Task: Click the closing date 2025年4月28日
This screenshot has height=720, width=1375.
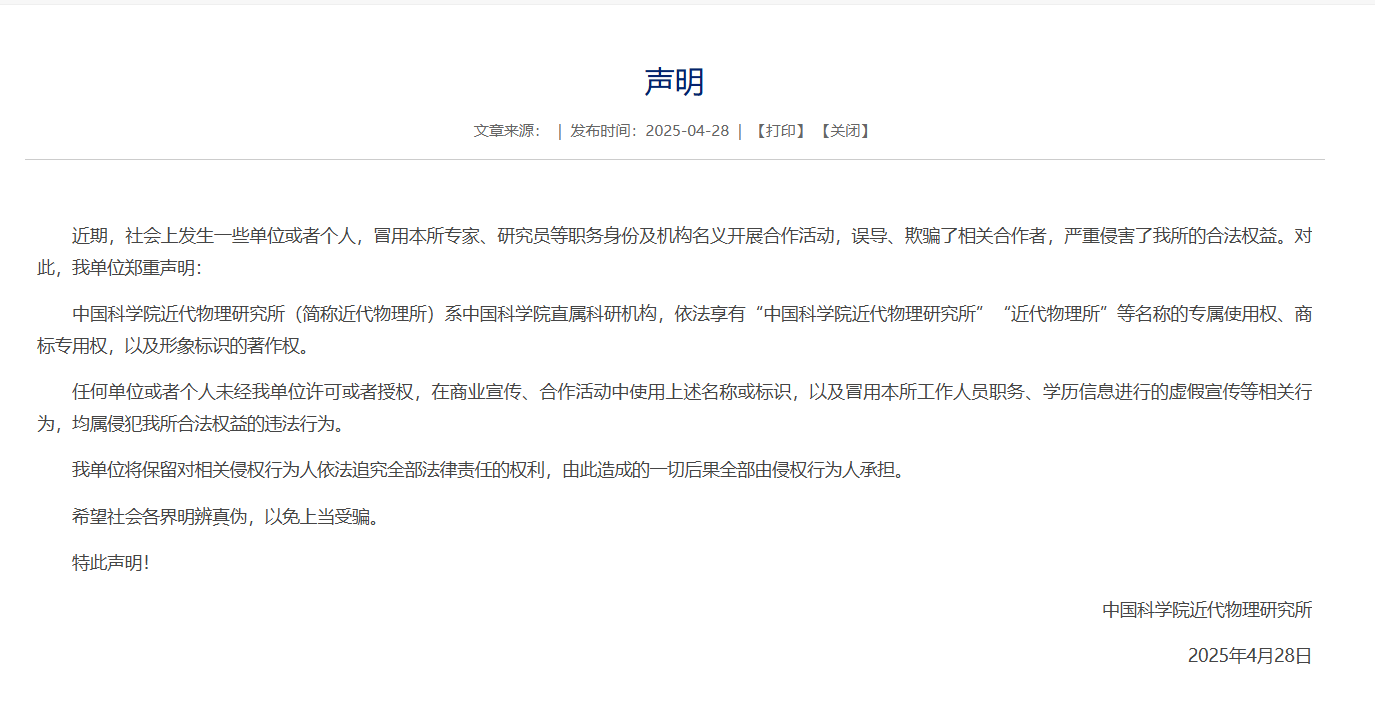Action: coord(1250,656)
